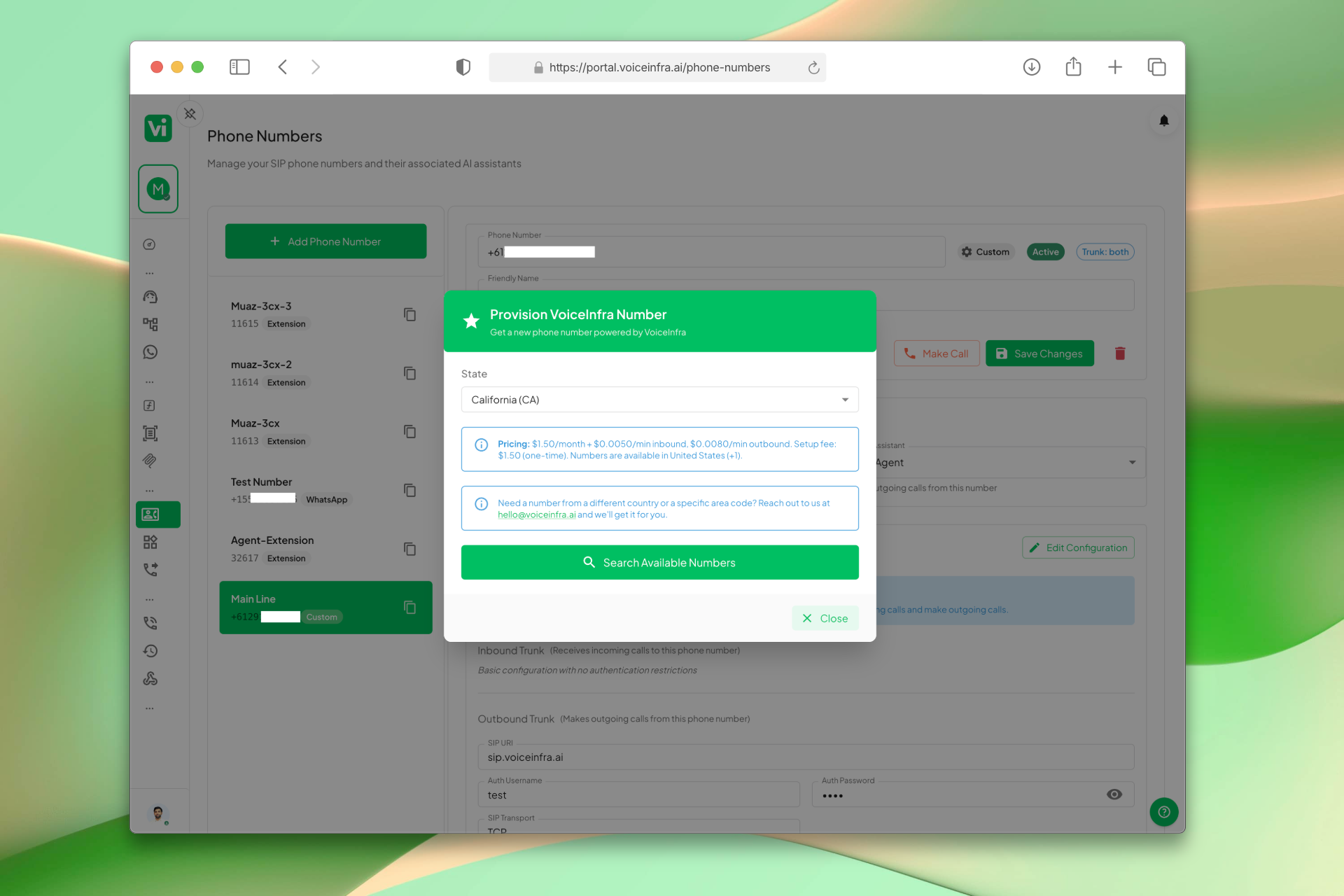Click the Auth Password field

973,794
